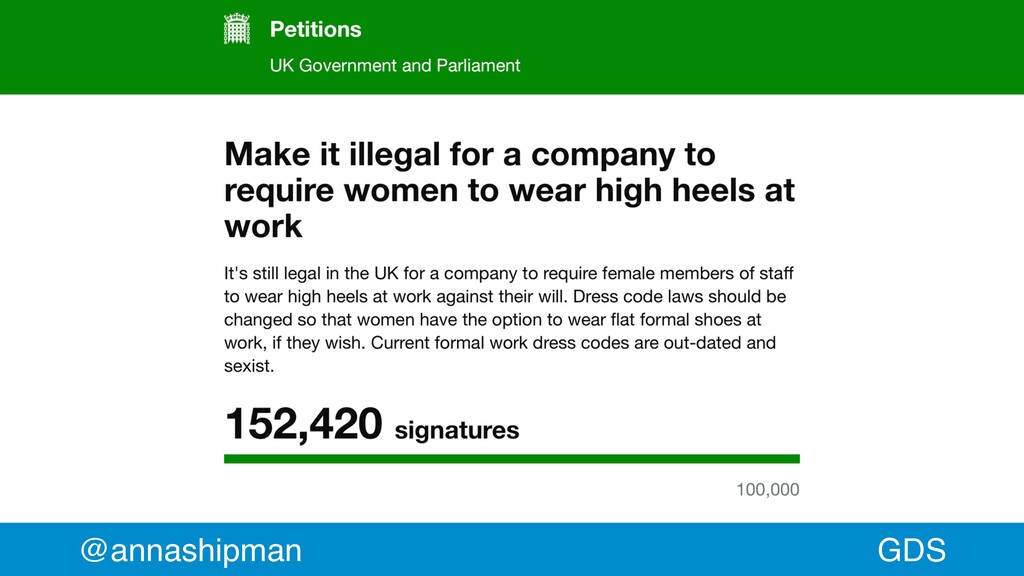Click the petition description paragraph
The height and width of the screenshot is (576, 1024).
click(509, 319)
